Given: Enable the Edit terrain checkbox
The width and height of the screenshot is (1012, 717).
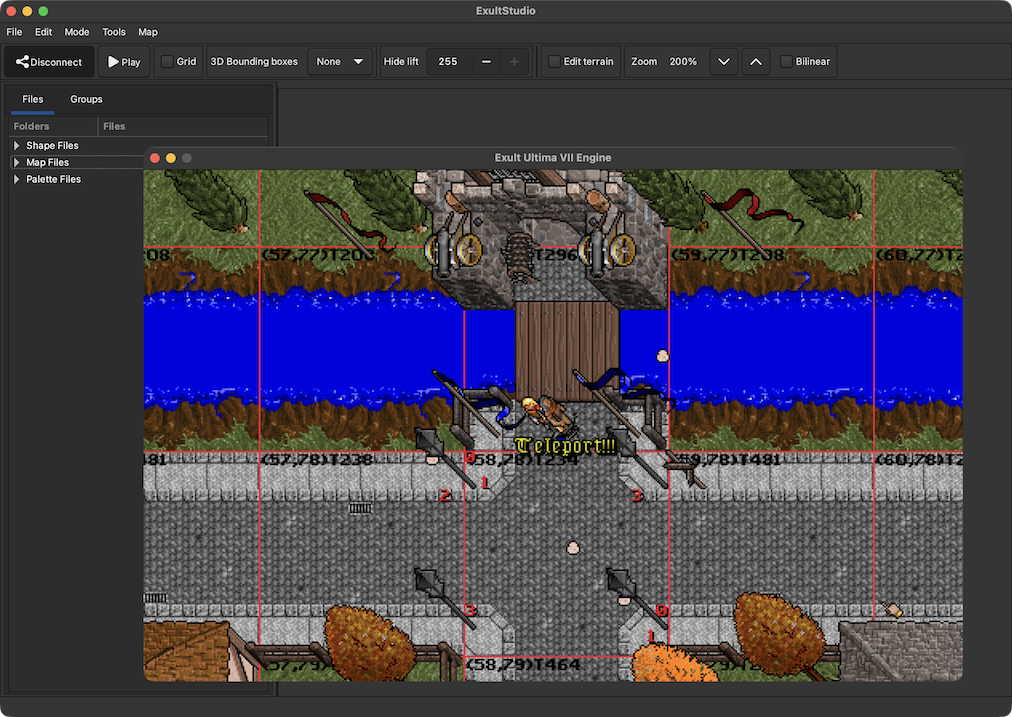Looking at the screenshot, I should pos(554,62).
